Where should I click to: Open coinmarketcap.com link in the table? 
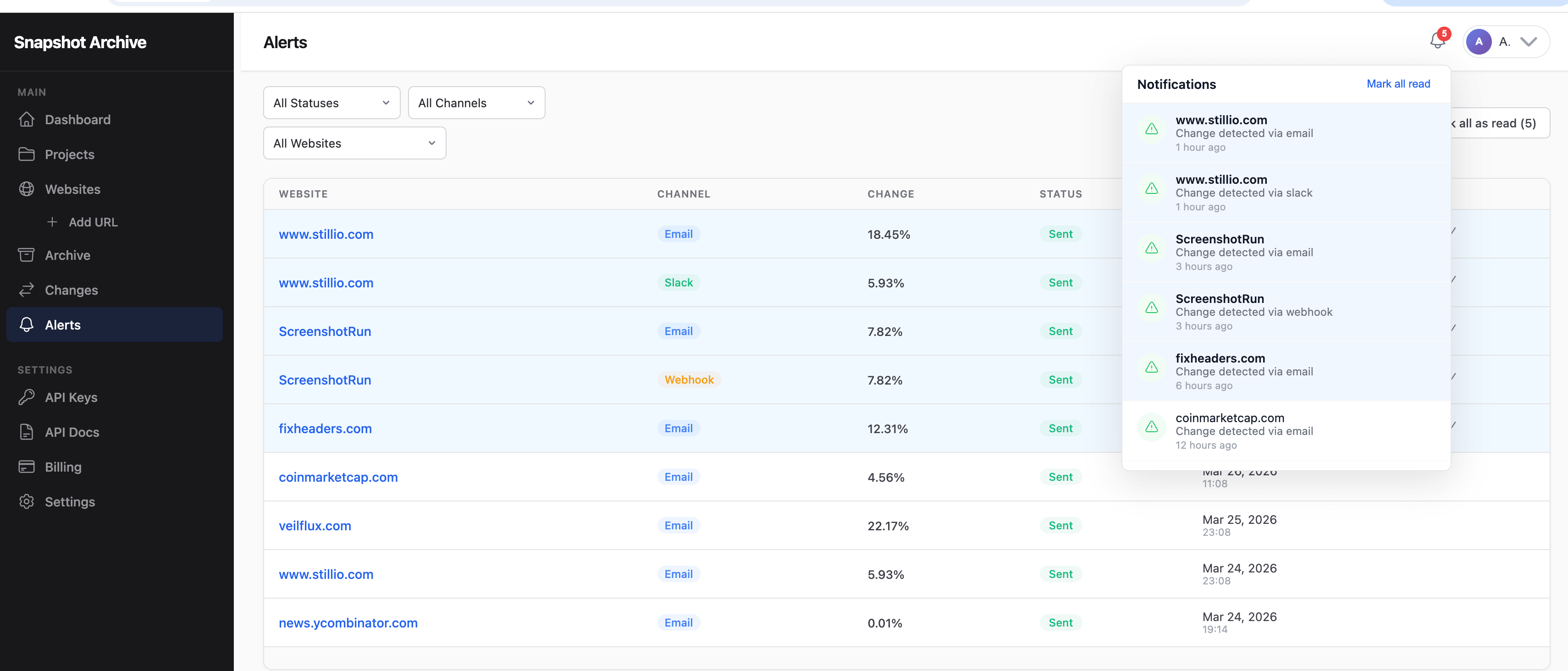(338, 477)
